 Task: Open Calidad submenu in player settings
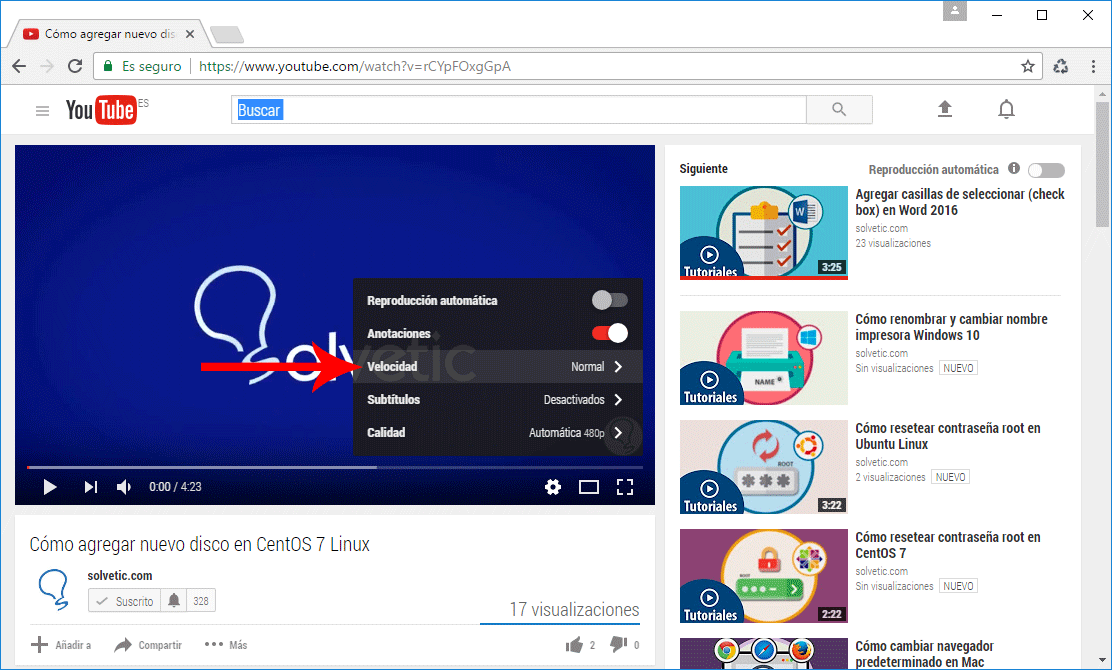pyautogui.click(x=498, y=432)
